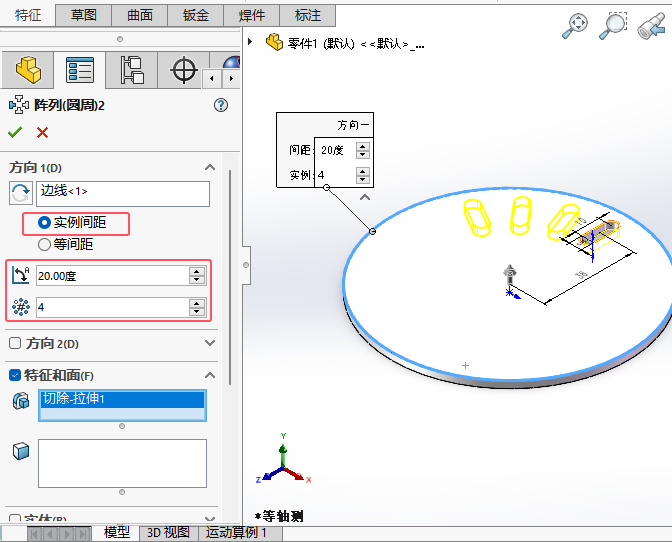Click the panel collapse handle on splitter

(x=246, y=265)
